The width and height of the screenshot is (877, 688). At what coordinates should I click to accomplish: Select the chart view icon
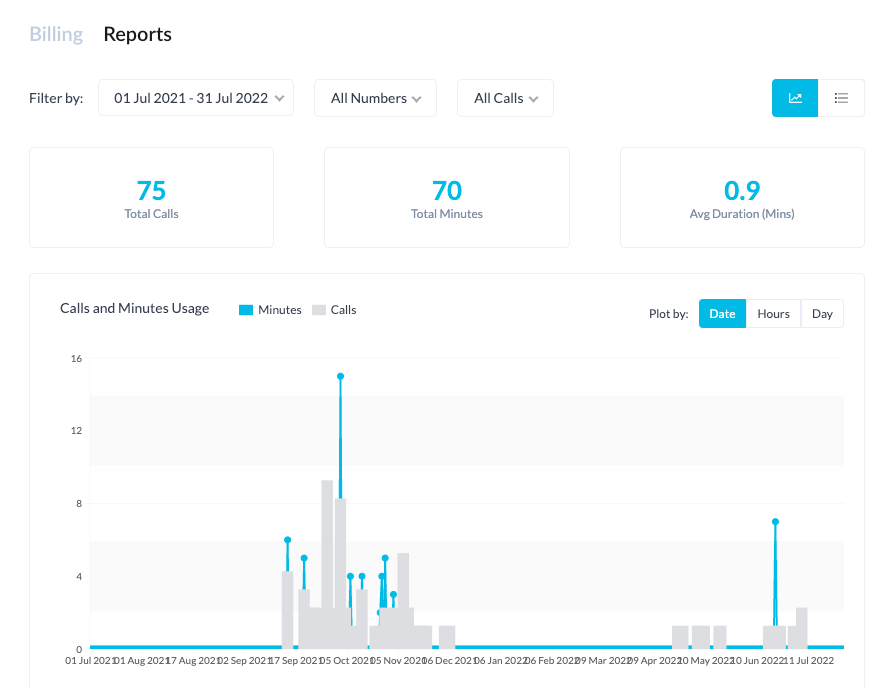pos(795,98)
